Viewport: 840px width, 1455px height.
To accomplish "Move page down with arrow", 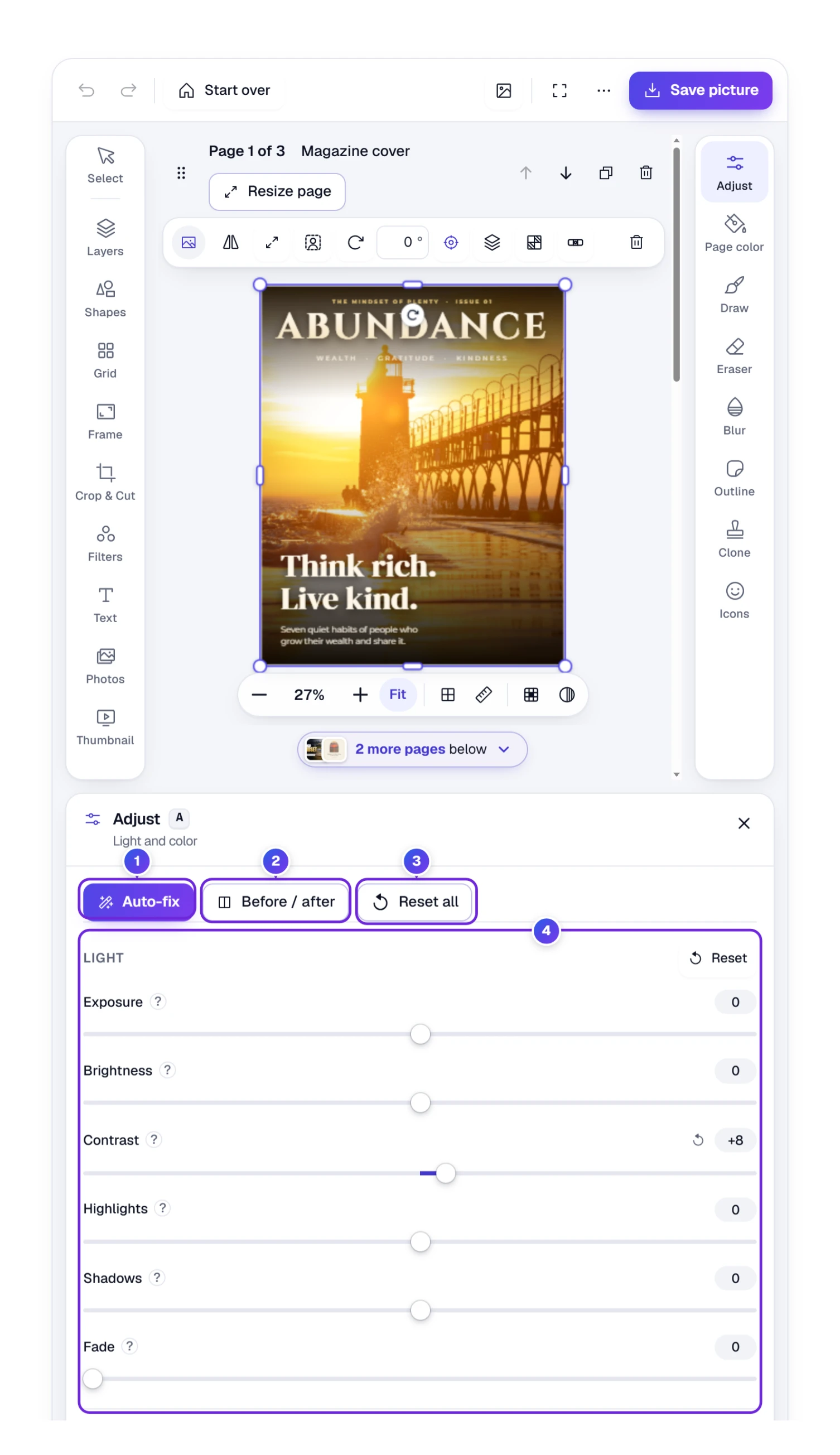I will pyautogui.click(x=566, y=172).
